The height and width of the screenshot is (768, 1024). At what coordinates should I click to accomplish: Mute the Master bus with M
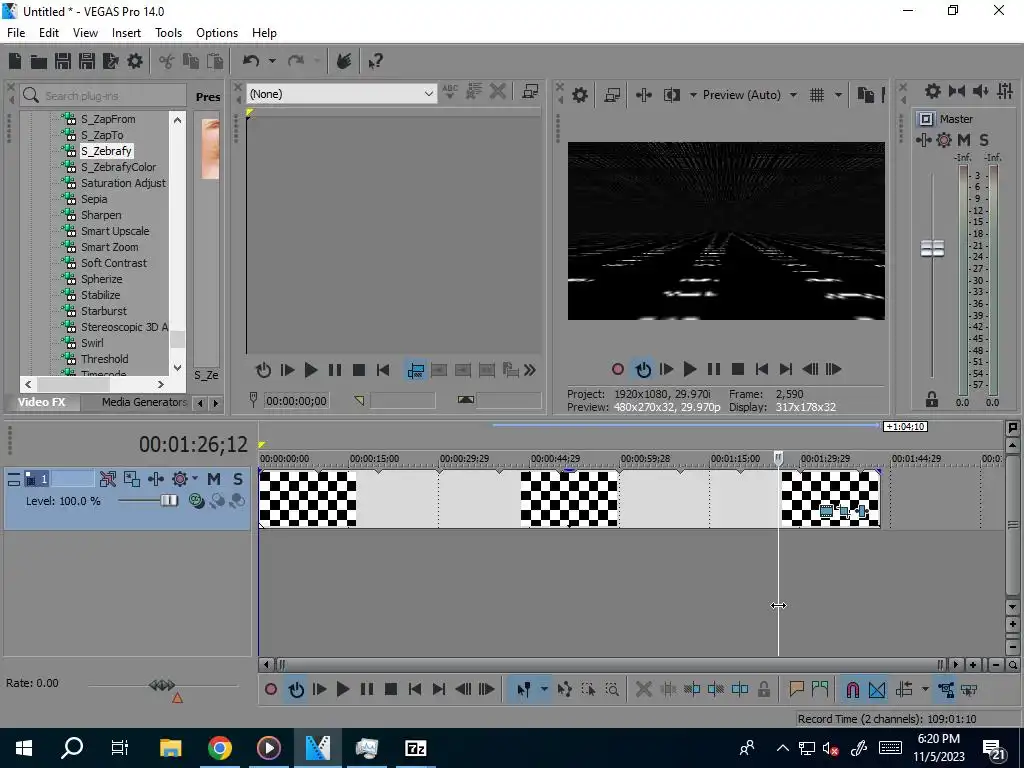(964, 140)
